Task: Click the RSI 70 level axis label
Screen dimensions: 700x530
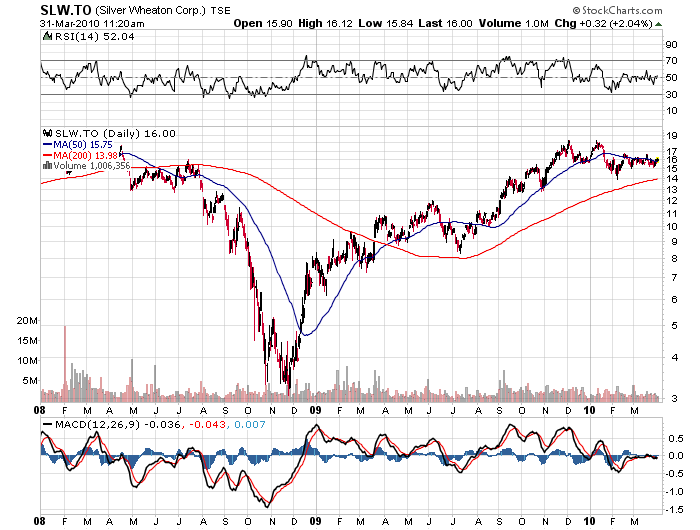Action: tap(668, 61)
